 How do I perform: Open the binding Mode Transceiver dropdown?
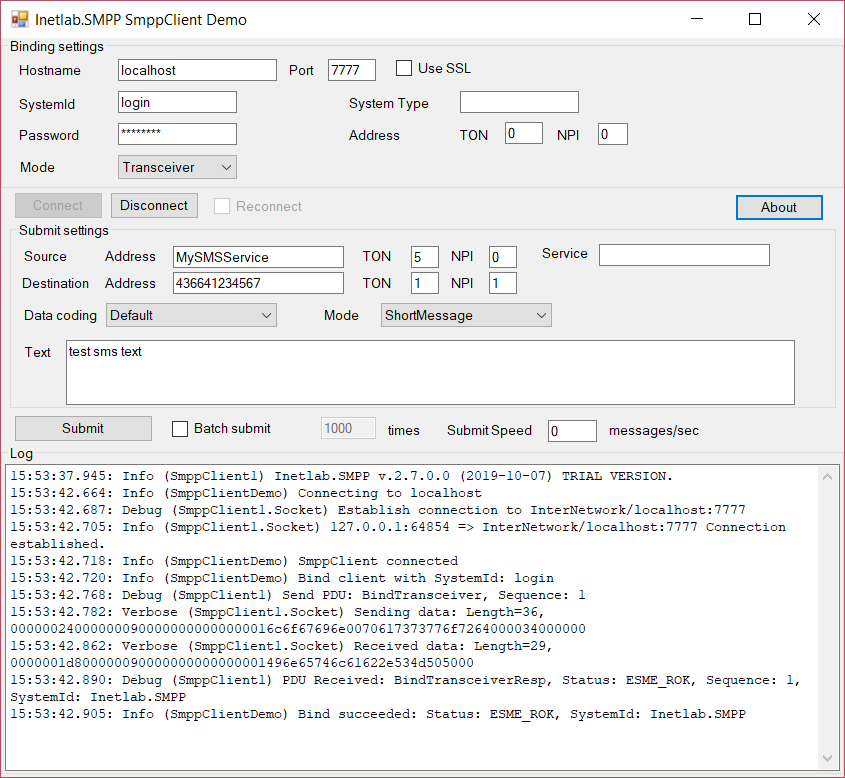pos(177,167)
